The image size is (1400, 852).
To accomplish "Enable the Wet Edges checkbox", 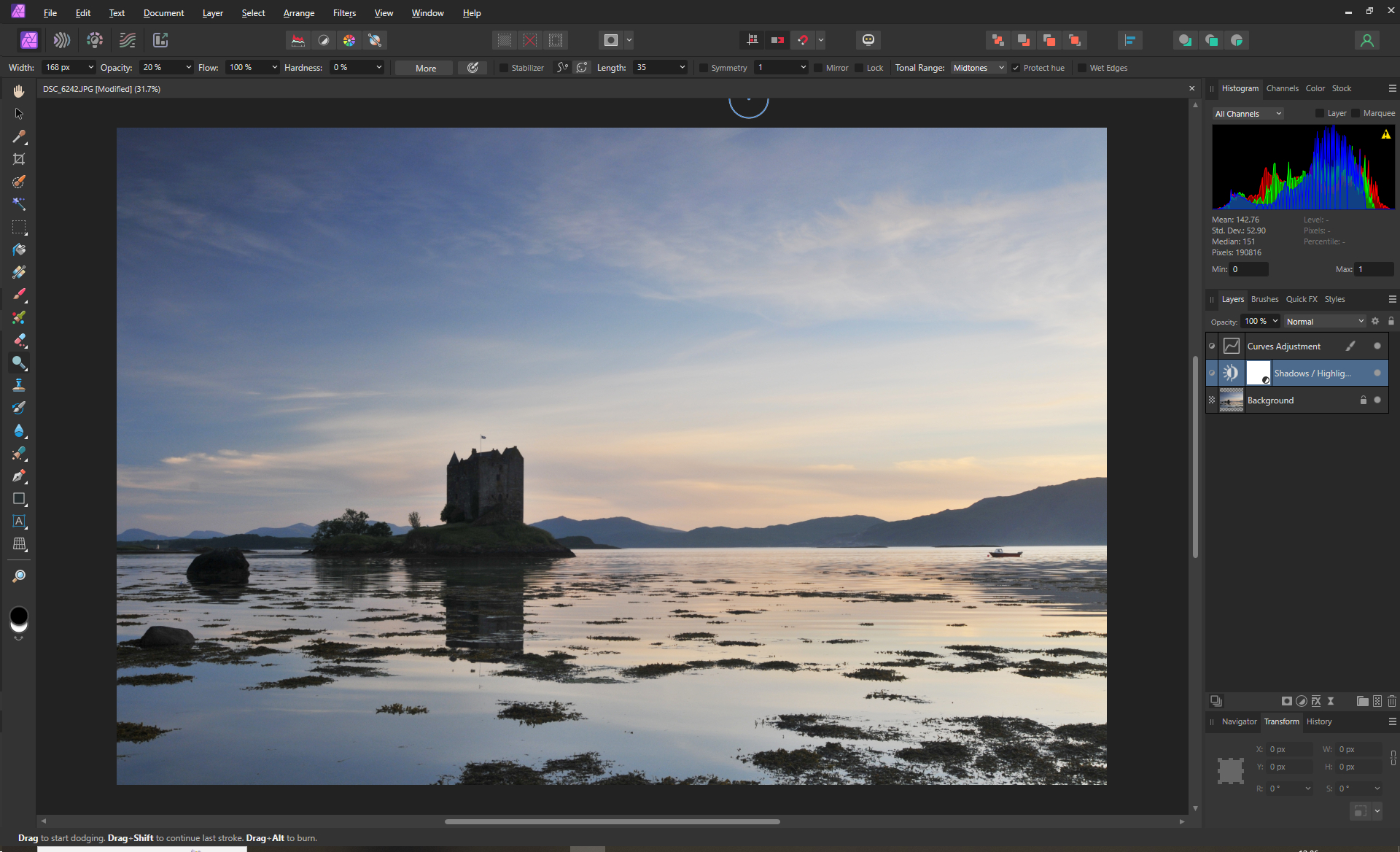I will point(1082,68).
